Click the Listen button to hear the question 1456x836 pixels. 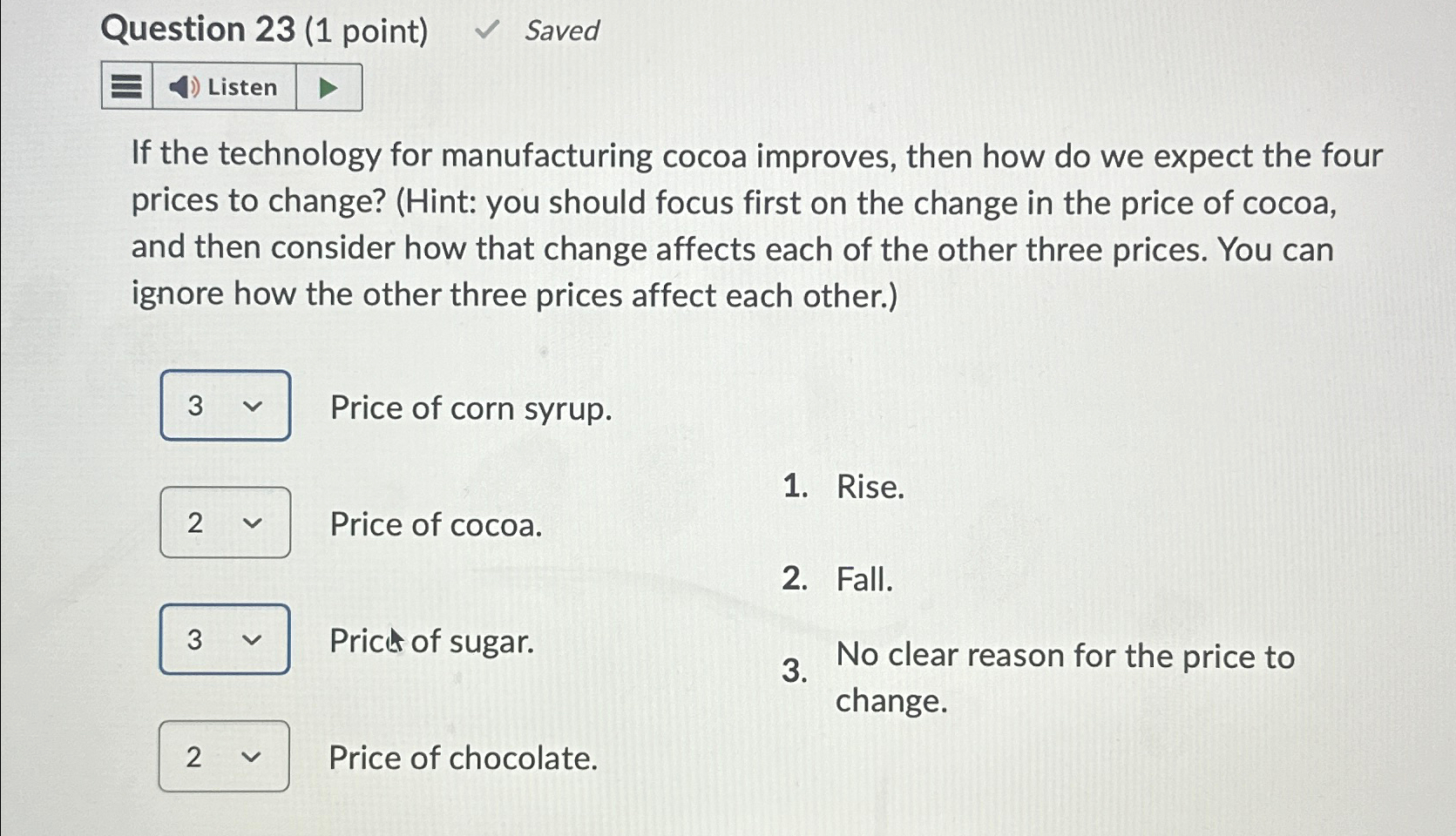[224, 86]
